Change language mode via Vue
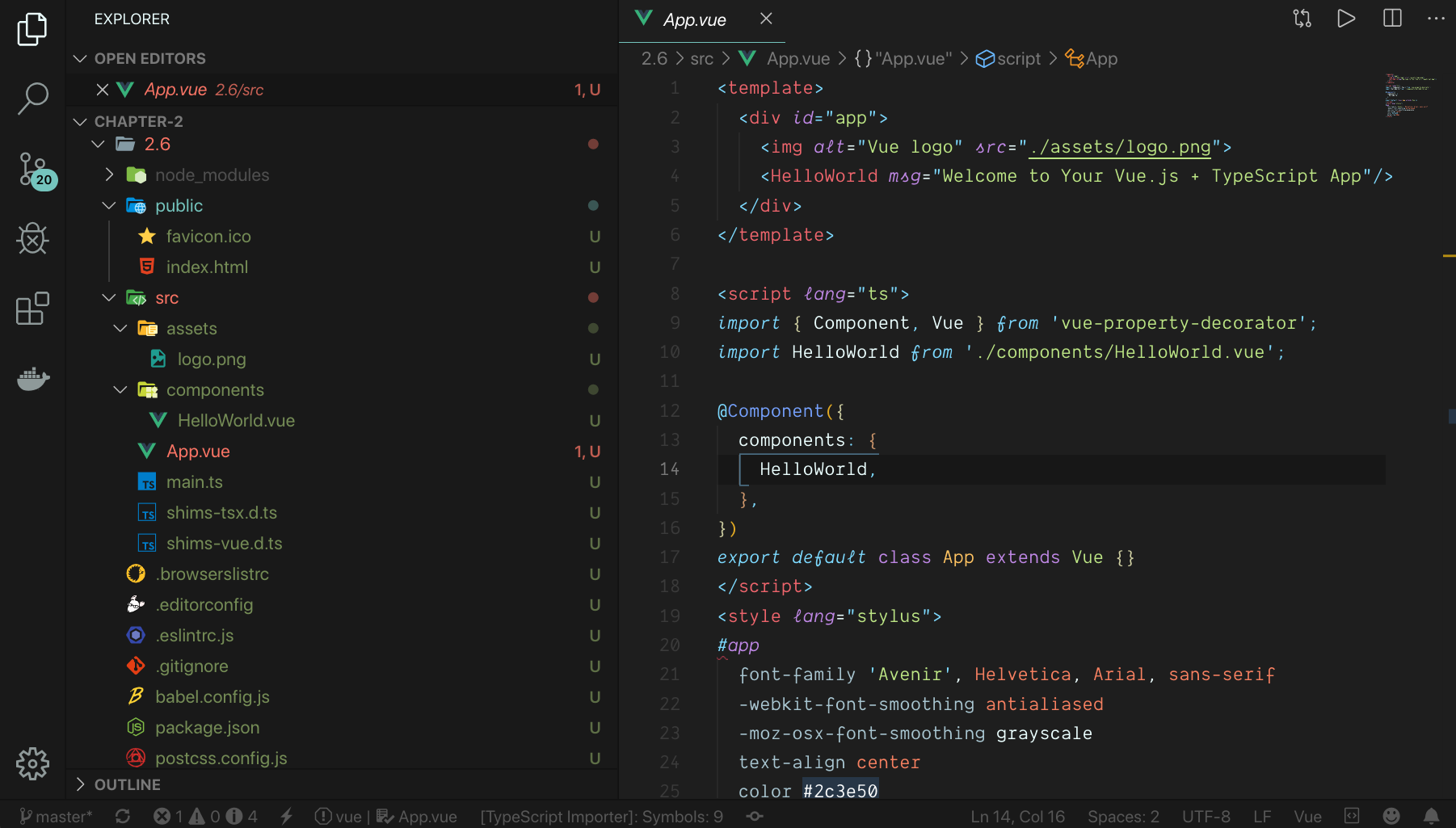The image size is (1456, 828). point(1307,817)
